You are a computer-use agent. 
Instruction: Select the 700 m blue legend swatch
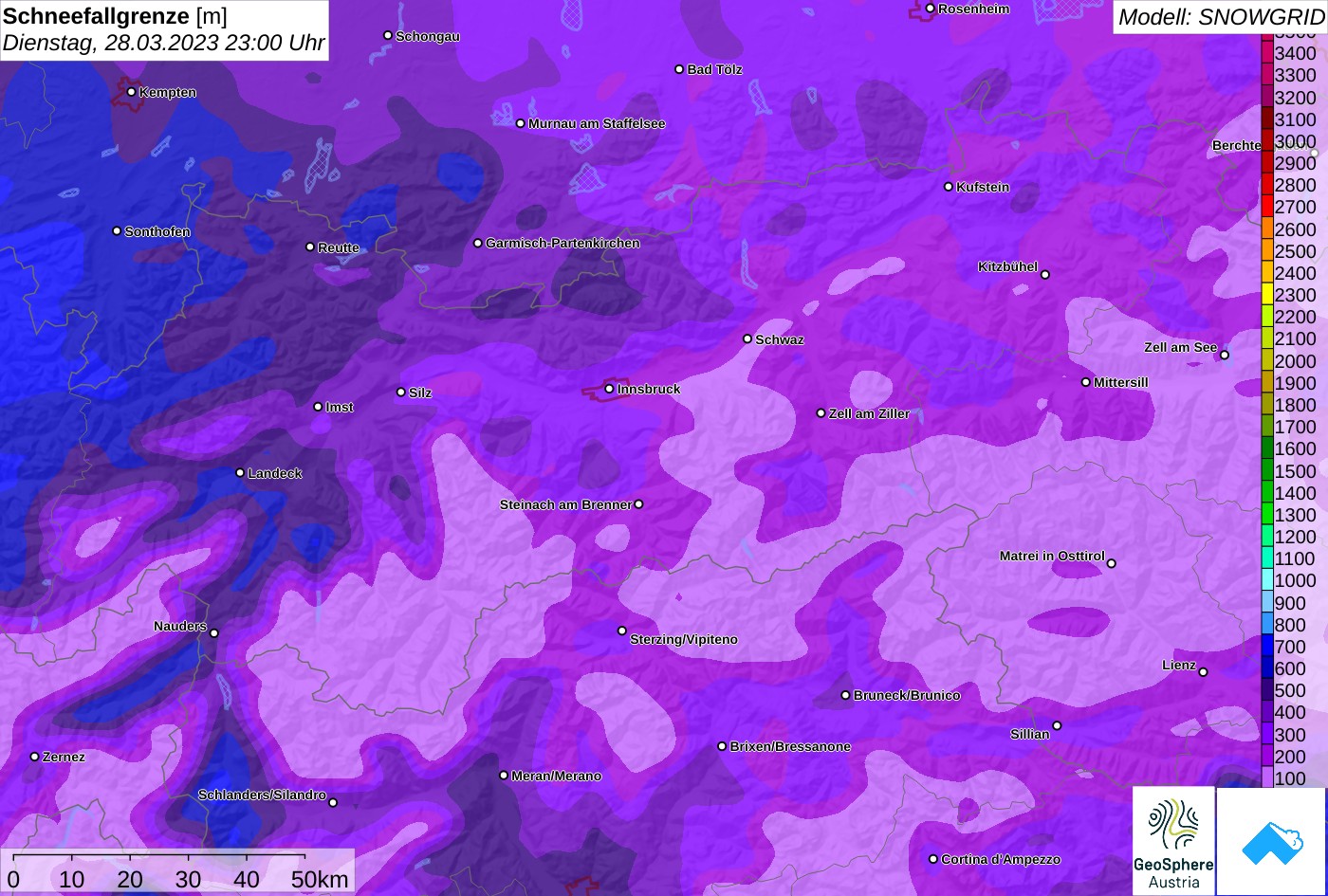click(x=1266, y=644)
